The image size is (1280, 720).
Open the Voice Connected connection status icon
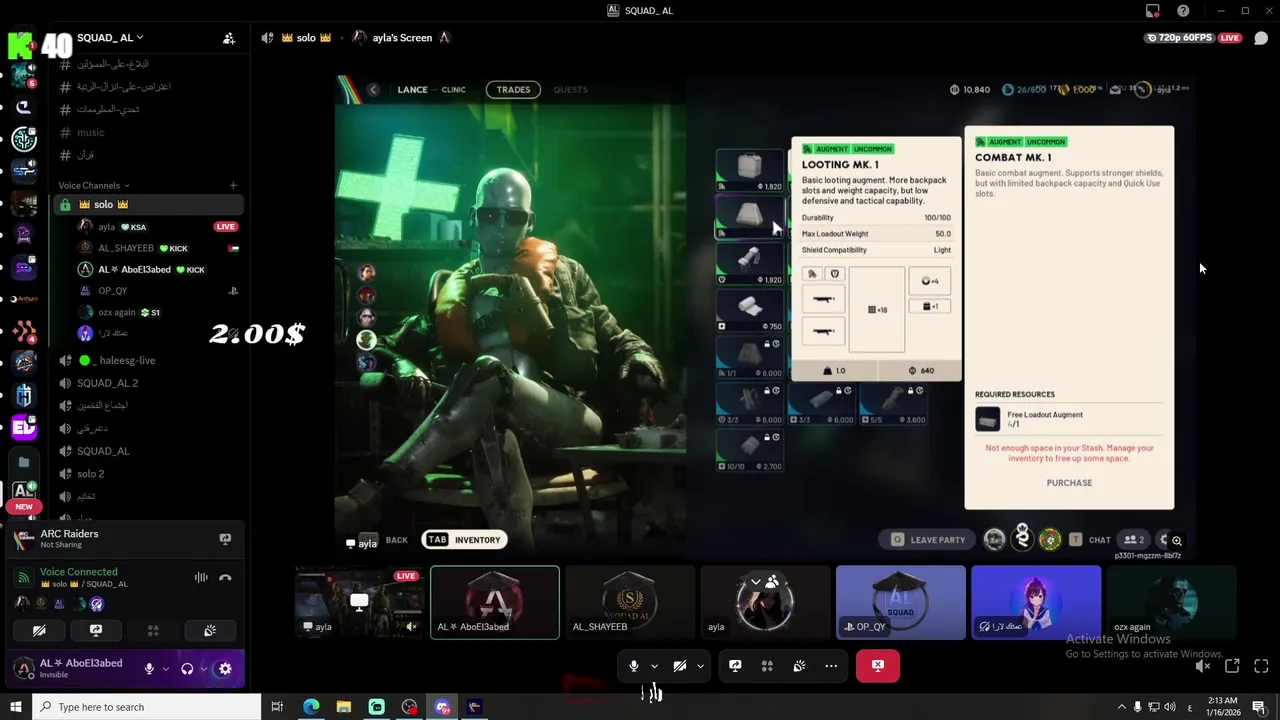(x=23, y=577)
